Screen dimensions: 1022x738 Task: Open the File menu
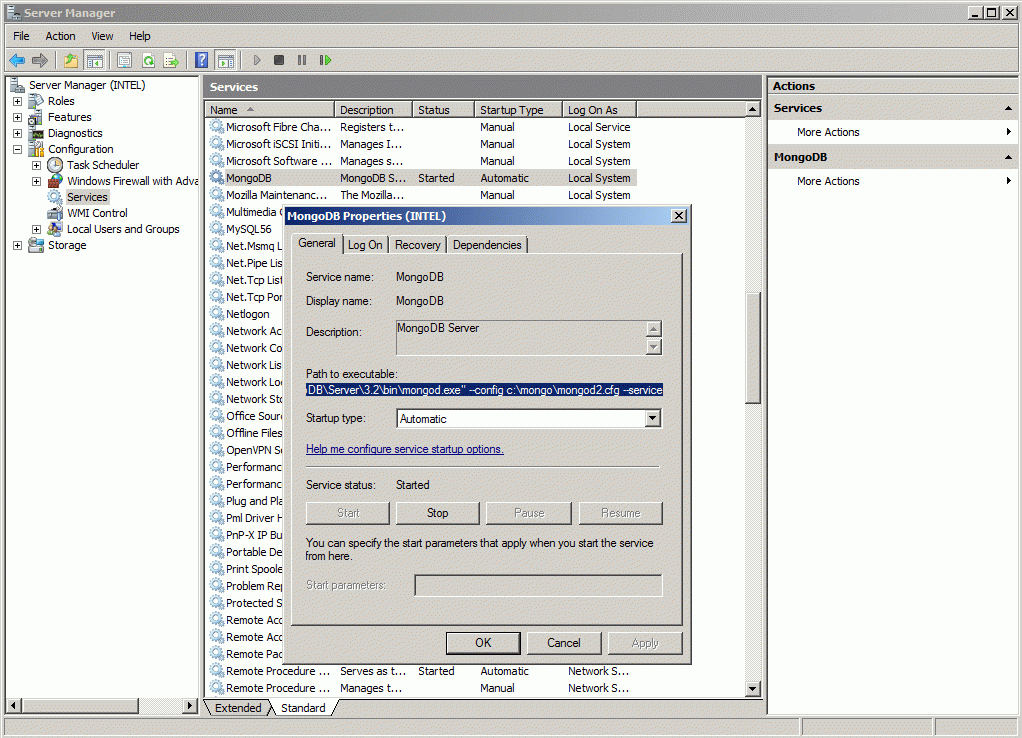tap(22, 36)
